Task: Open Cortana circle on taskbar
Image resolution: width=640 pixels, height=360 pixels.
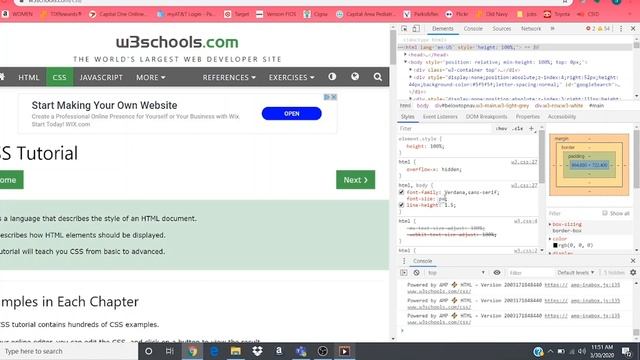Action: 149,351
